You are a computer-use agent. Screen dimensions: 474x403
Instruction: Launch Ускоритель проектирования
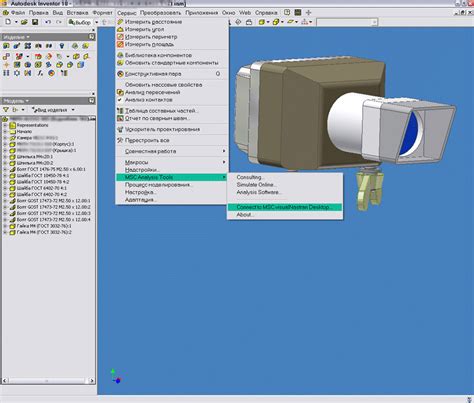(172, 129)
